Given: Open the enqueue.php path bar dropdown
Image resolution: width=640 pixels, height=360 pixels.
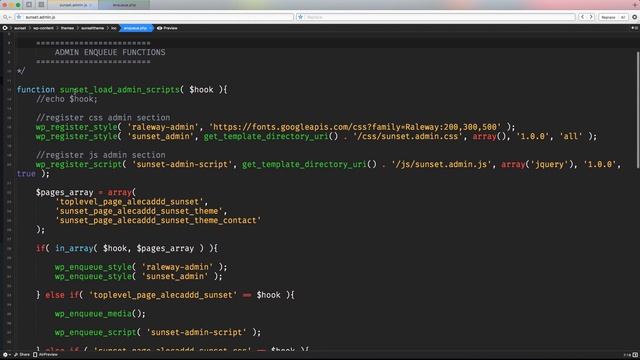Looking at the screenshot, I should (x=136, y=28).
